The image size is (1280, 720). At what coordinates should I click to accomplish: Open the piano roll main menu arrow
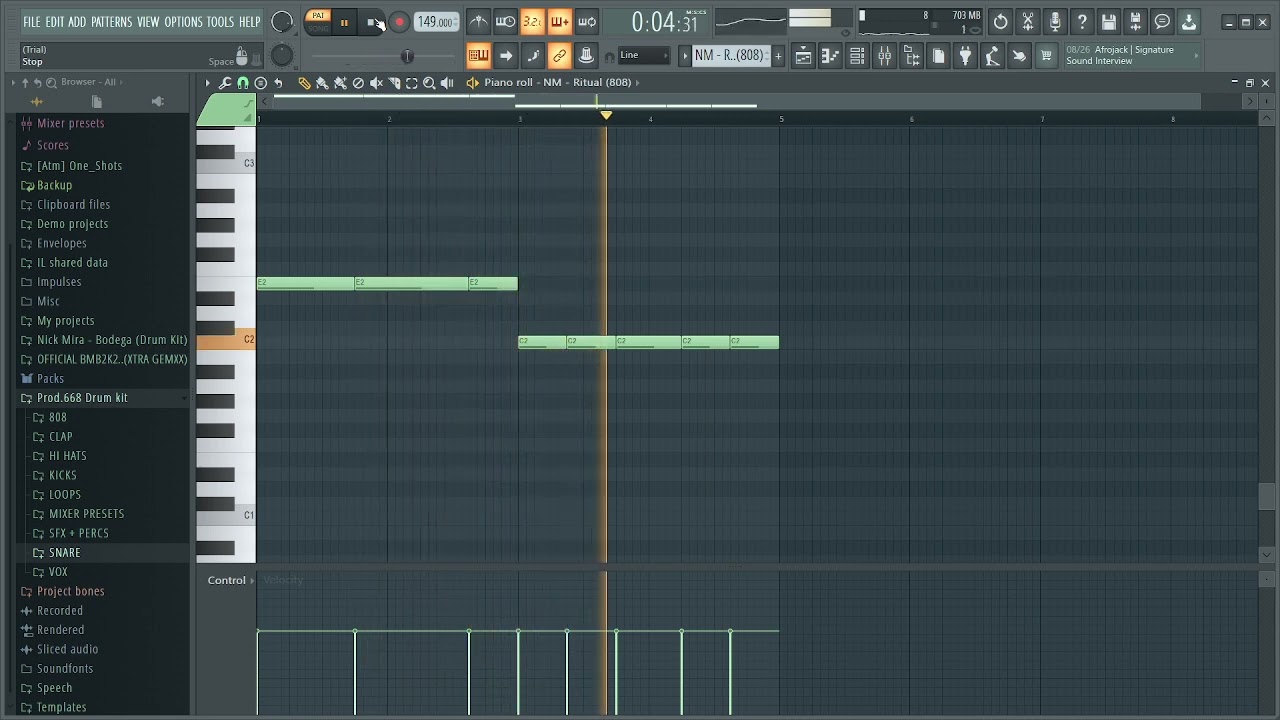pos(208,83)
